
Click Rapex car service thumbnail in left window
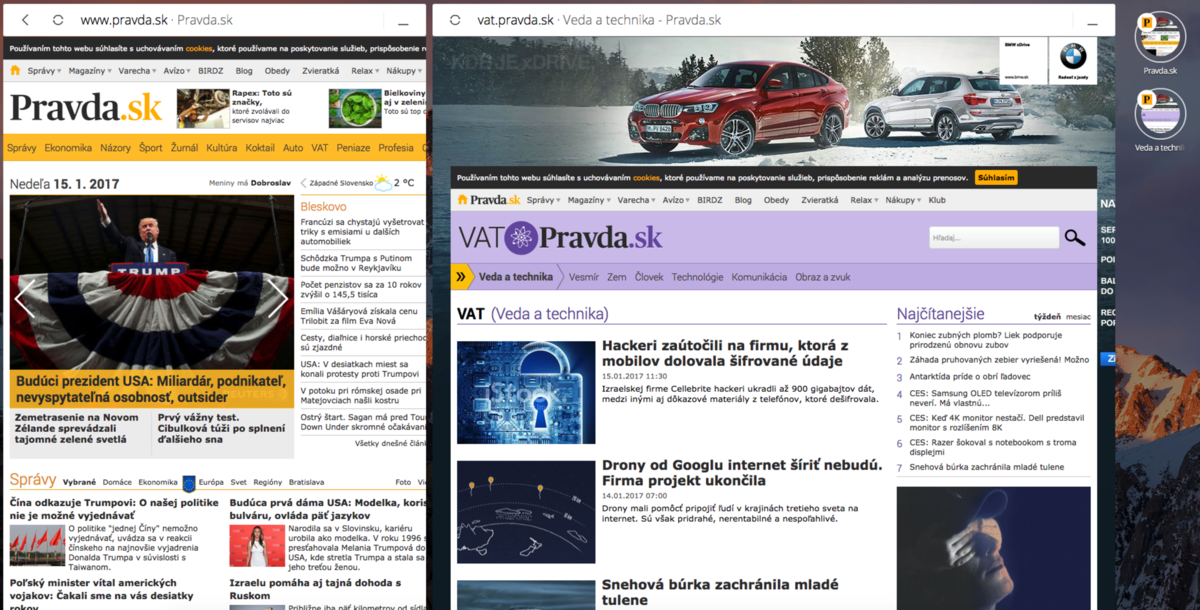[201, 109]
